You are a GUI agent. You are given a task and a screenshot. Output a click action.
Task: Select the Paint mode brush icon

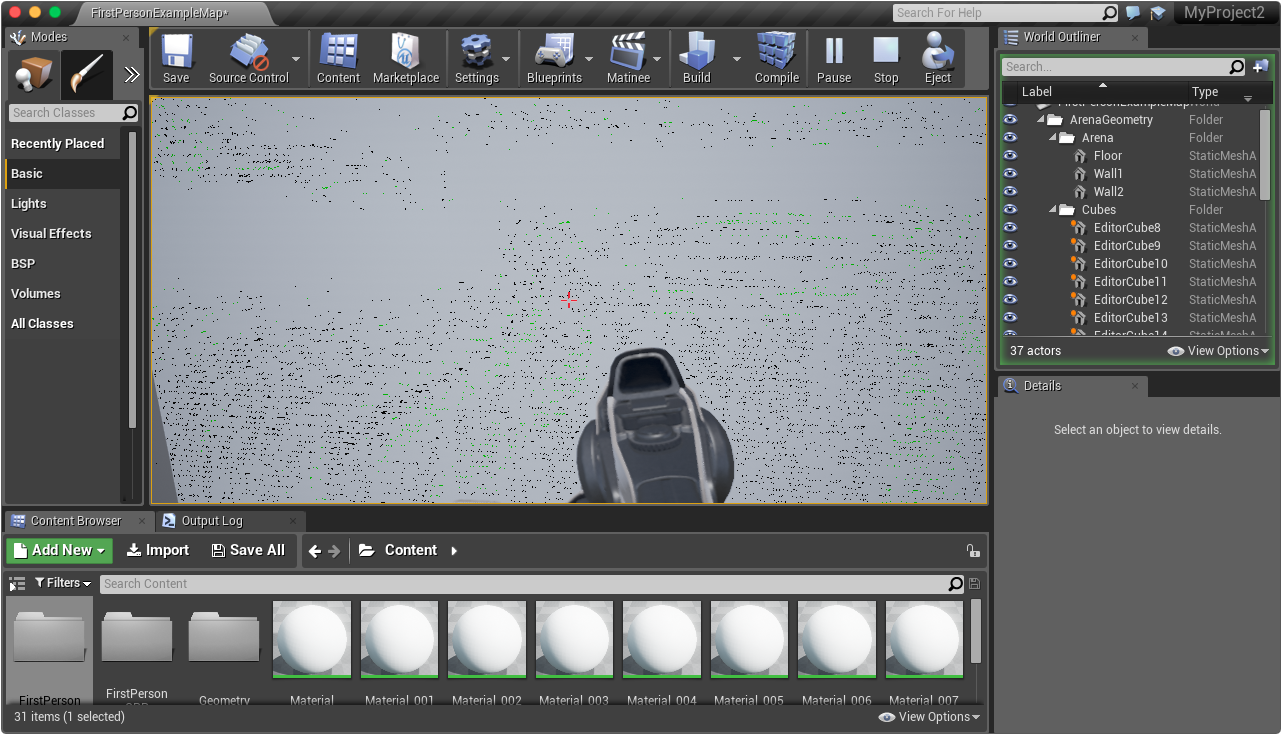(x=85, y=75)
